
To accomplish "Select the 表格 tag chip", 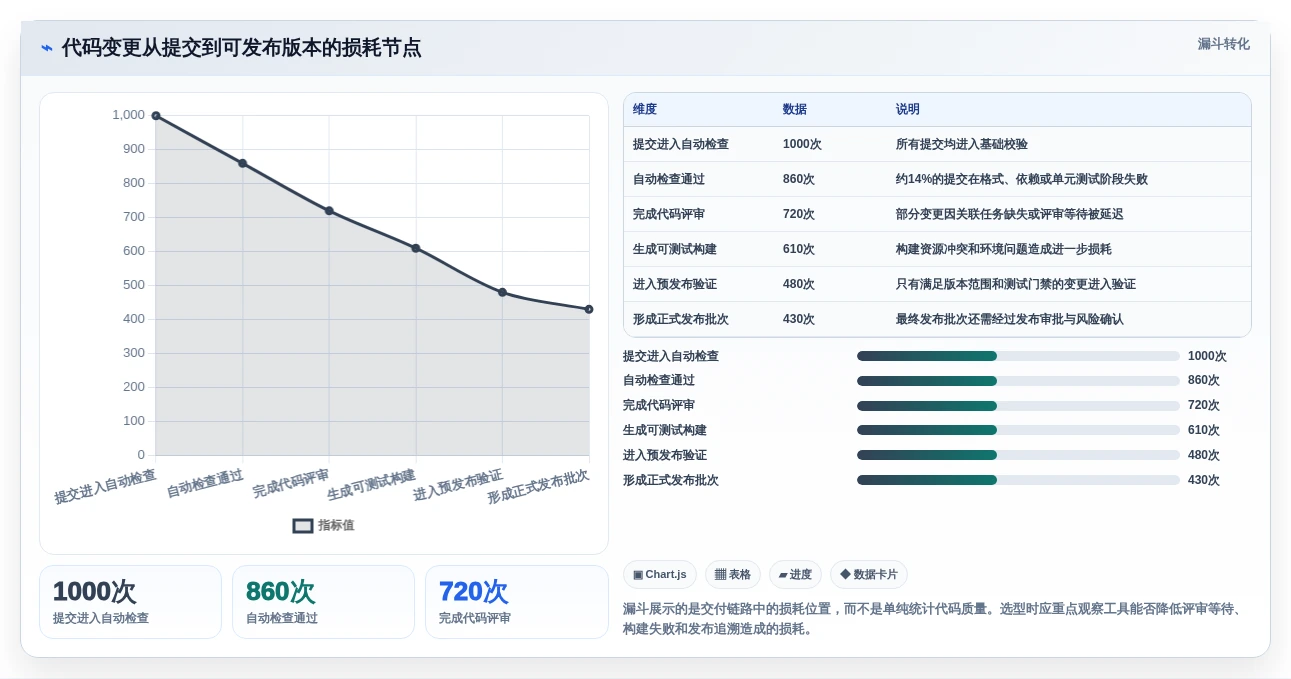I will coord(733,575).
